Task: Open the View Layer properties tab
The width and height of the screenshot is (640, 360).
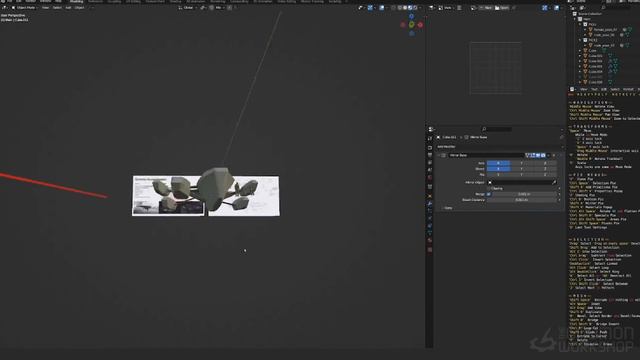Action: tap(430, 162)
